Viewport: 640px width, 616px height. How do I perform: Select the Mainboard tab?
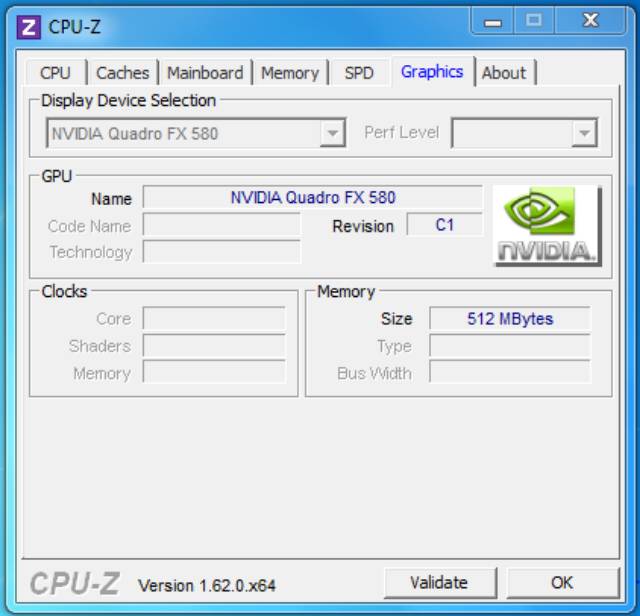click(x=205, y=73)
